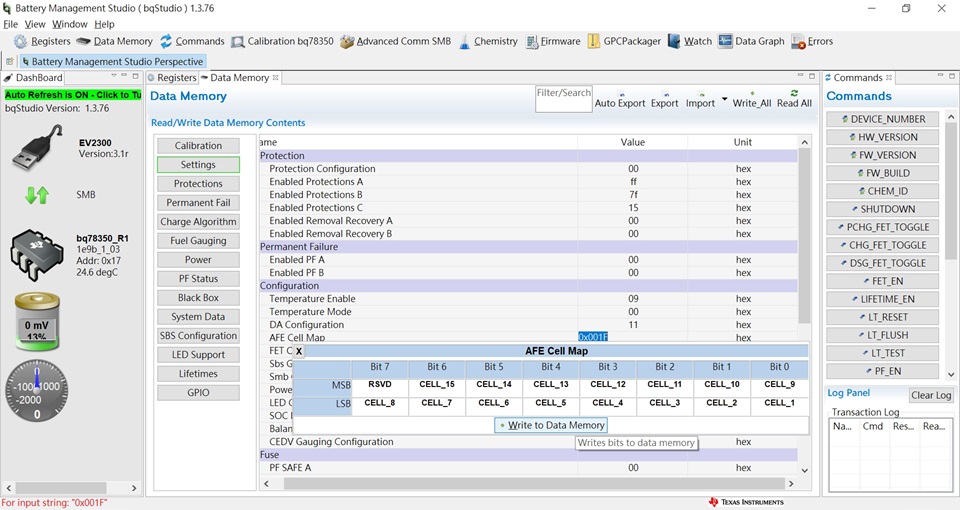Open the Help menu
This screenshot has height=510, width=960.
click(x=104, y=24)
